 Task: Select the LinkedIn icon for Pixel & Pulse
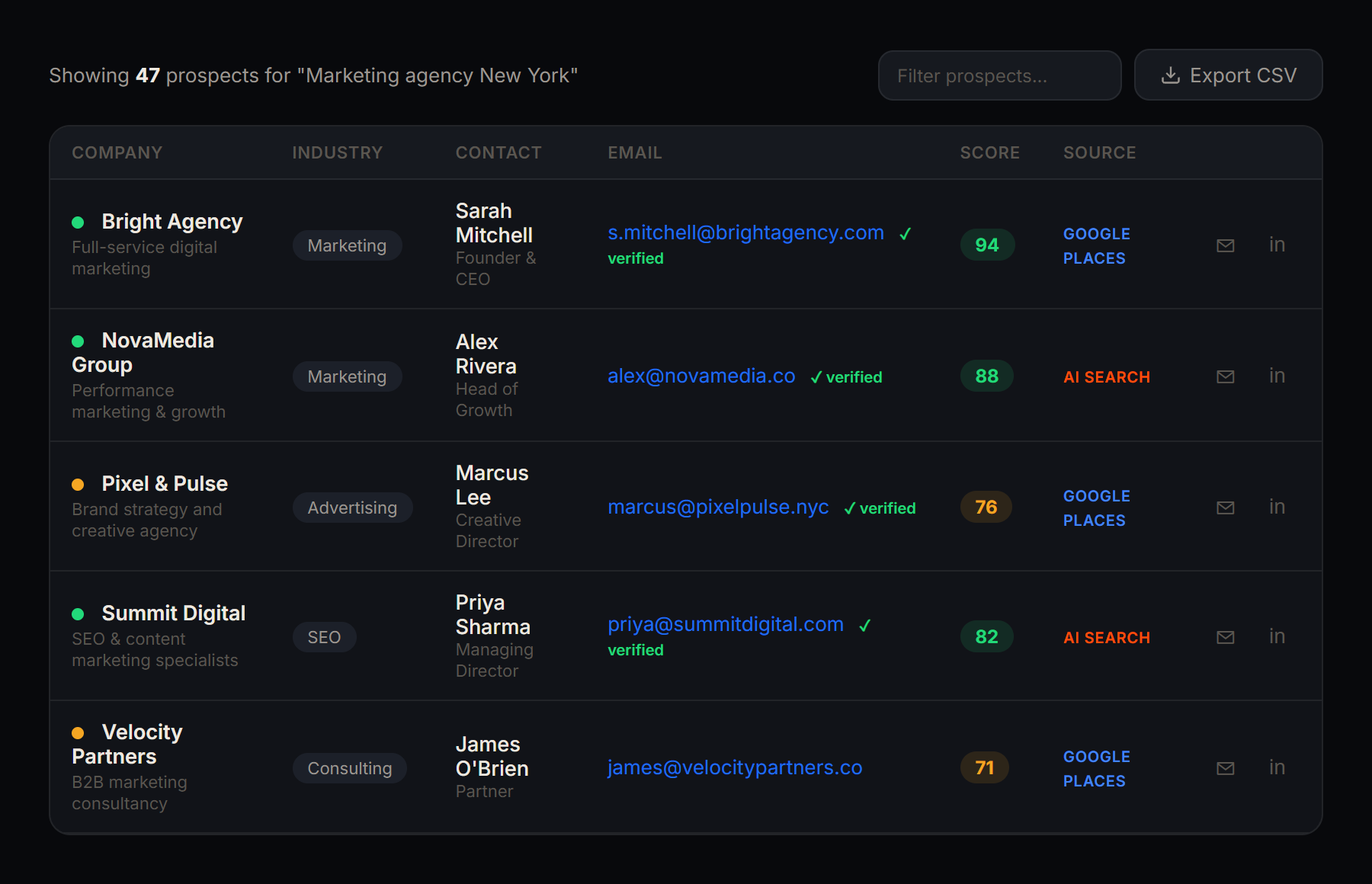pyautogui.click(x=1277, y=506)
